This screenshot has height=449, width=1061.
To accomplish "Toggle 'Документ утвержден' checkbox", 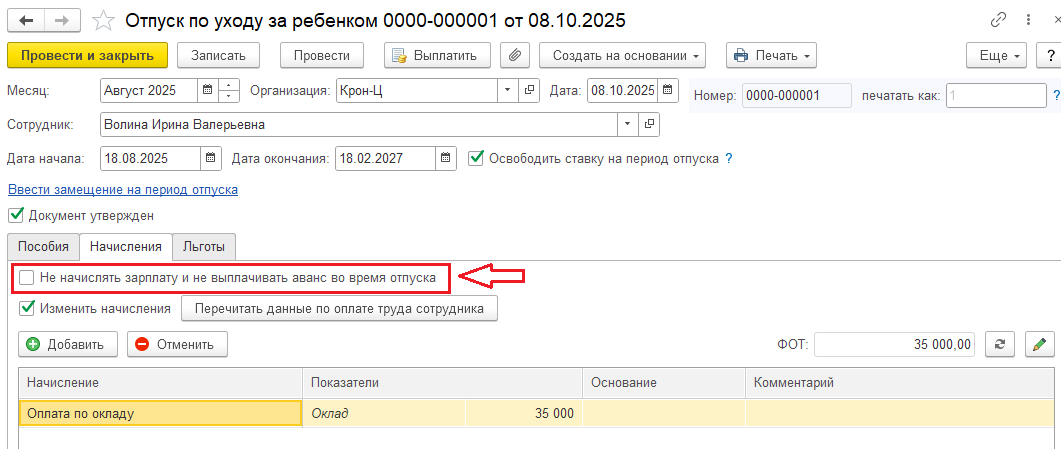I will [x=17, y=216].
